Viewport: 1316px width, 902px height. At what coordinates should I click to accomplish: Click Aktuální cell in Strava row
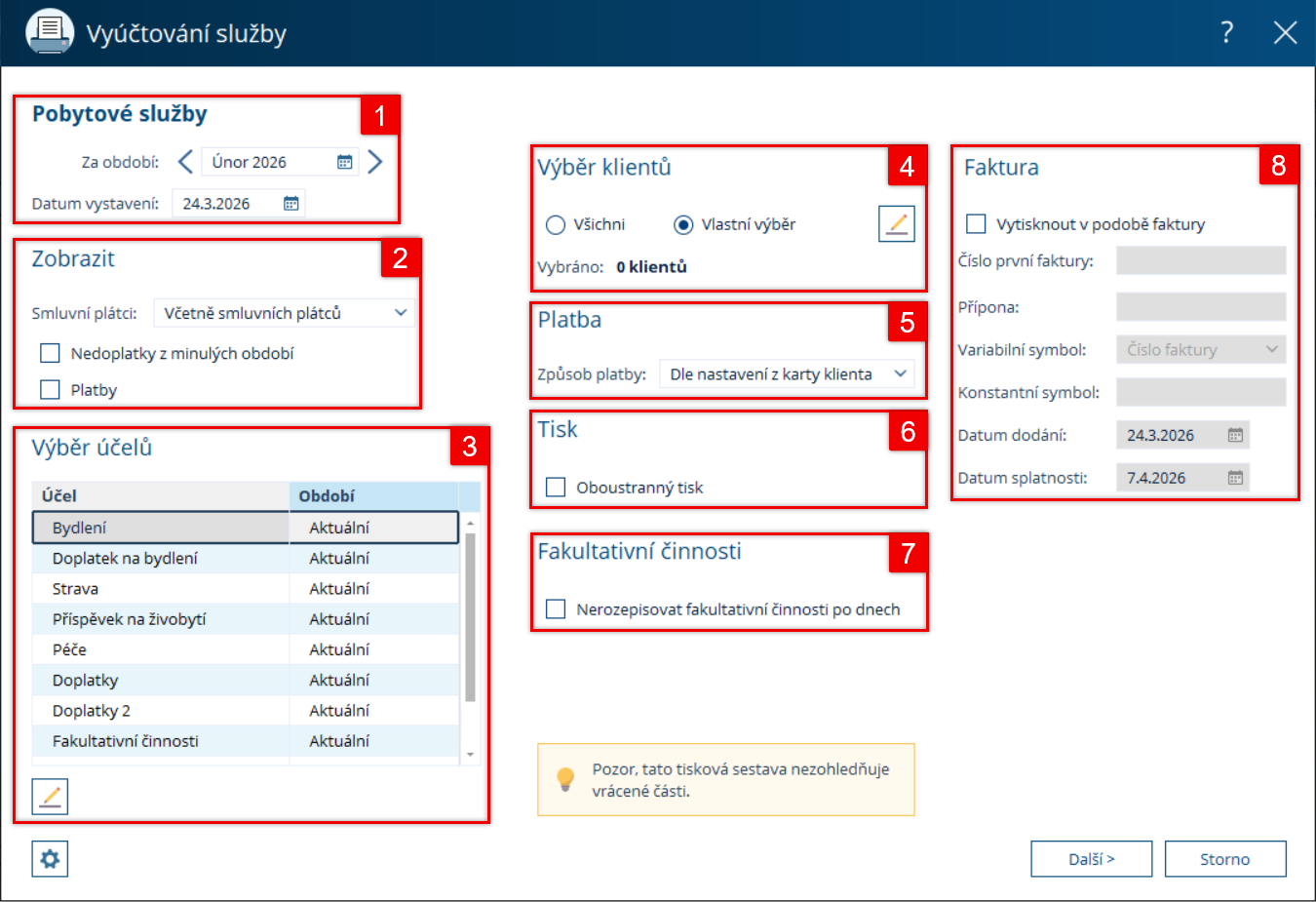[x=374, y=588]
